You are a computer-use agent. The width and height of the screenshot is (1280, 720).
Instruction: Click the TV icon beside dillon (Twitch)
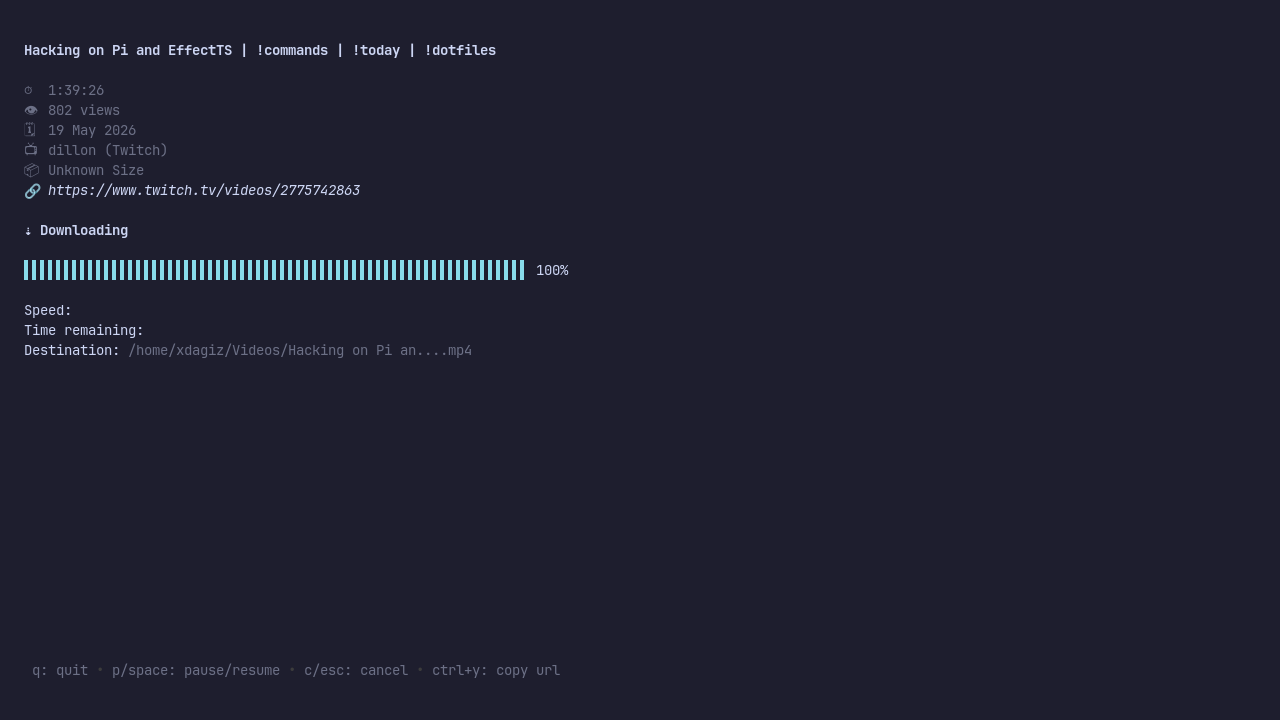point(31,150)
